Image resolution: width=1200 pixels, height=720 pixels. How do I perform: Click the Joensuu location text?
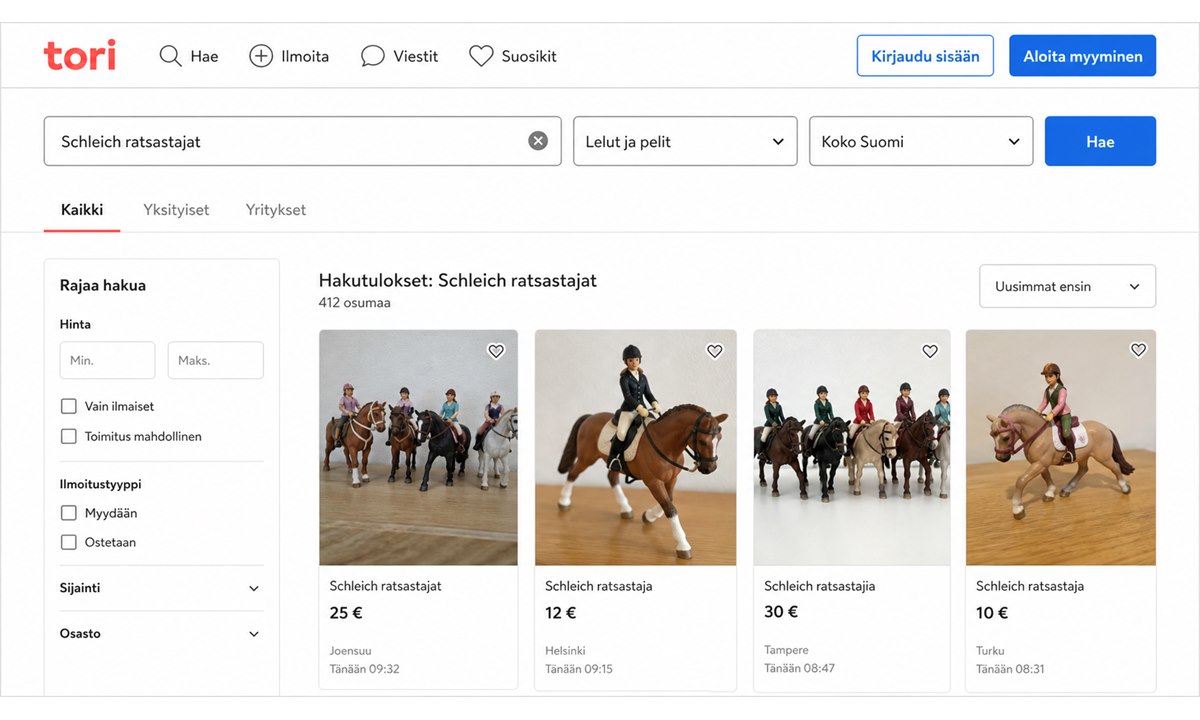pyautogui.click(x=351, y=651)
